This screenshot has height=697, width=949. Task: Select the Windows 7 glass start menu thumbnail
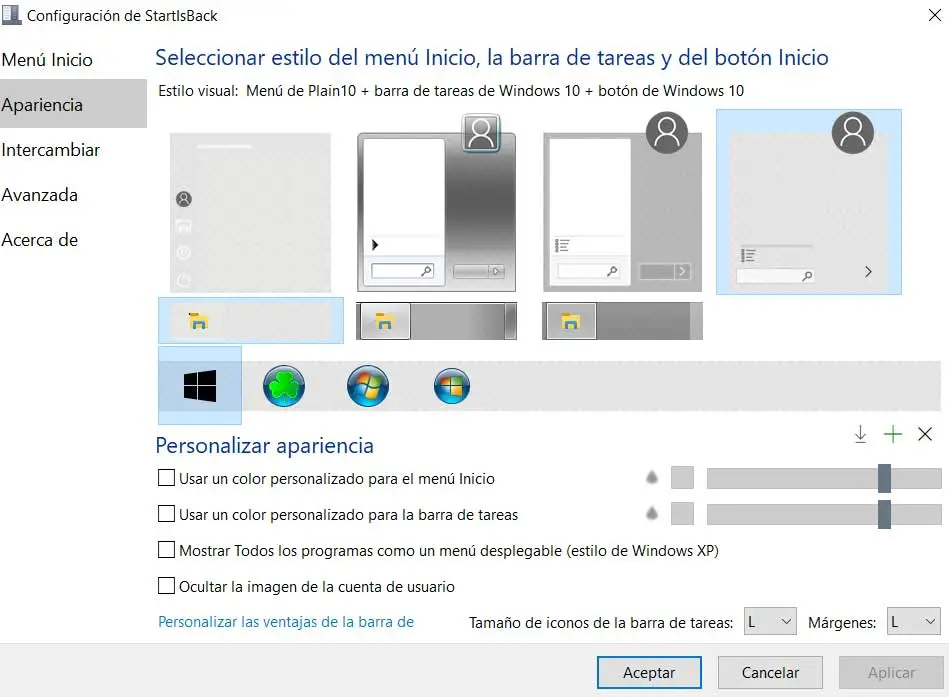coord(436,203)
